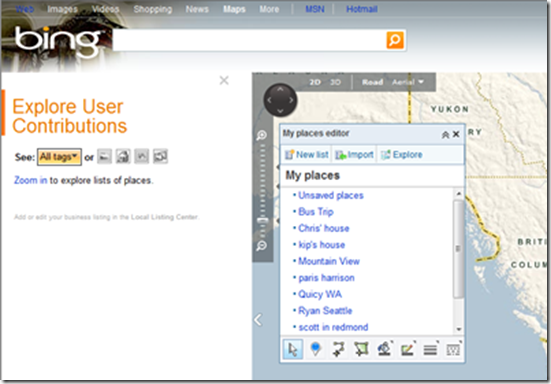
Task: Close the My places editor
Action: click(x=456, y=134)
